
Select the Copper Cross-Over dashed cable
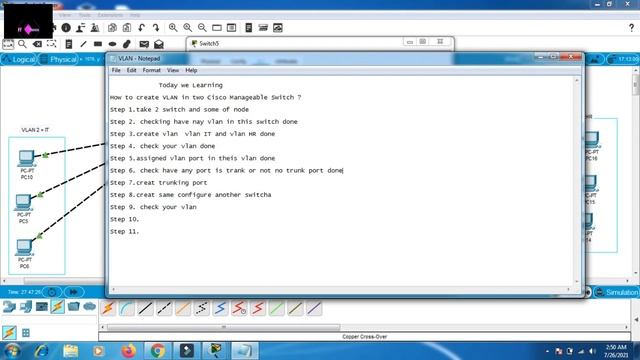[x=164, y=308]
